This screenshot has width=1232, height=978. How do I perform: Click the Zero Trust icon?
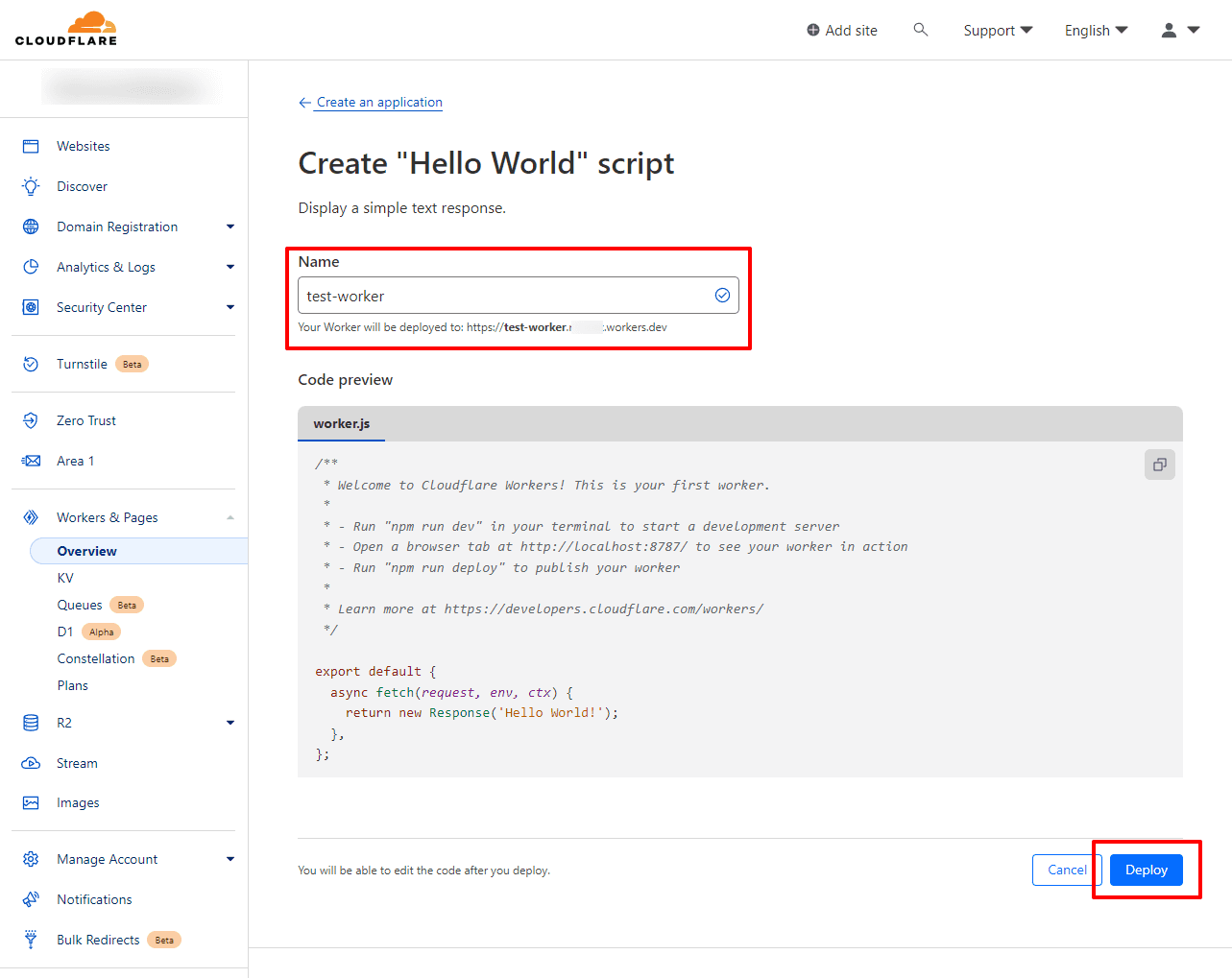pyautogui.click(x=31, y=420)
